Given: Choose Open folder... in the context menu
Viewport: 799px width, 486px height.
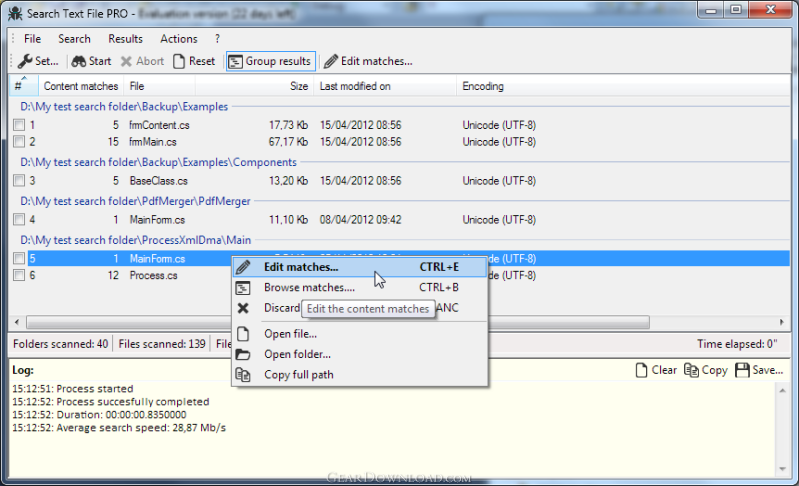Looking at the screenshot, I should tap(360, 354).
